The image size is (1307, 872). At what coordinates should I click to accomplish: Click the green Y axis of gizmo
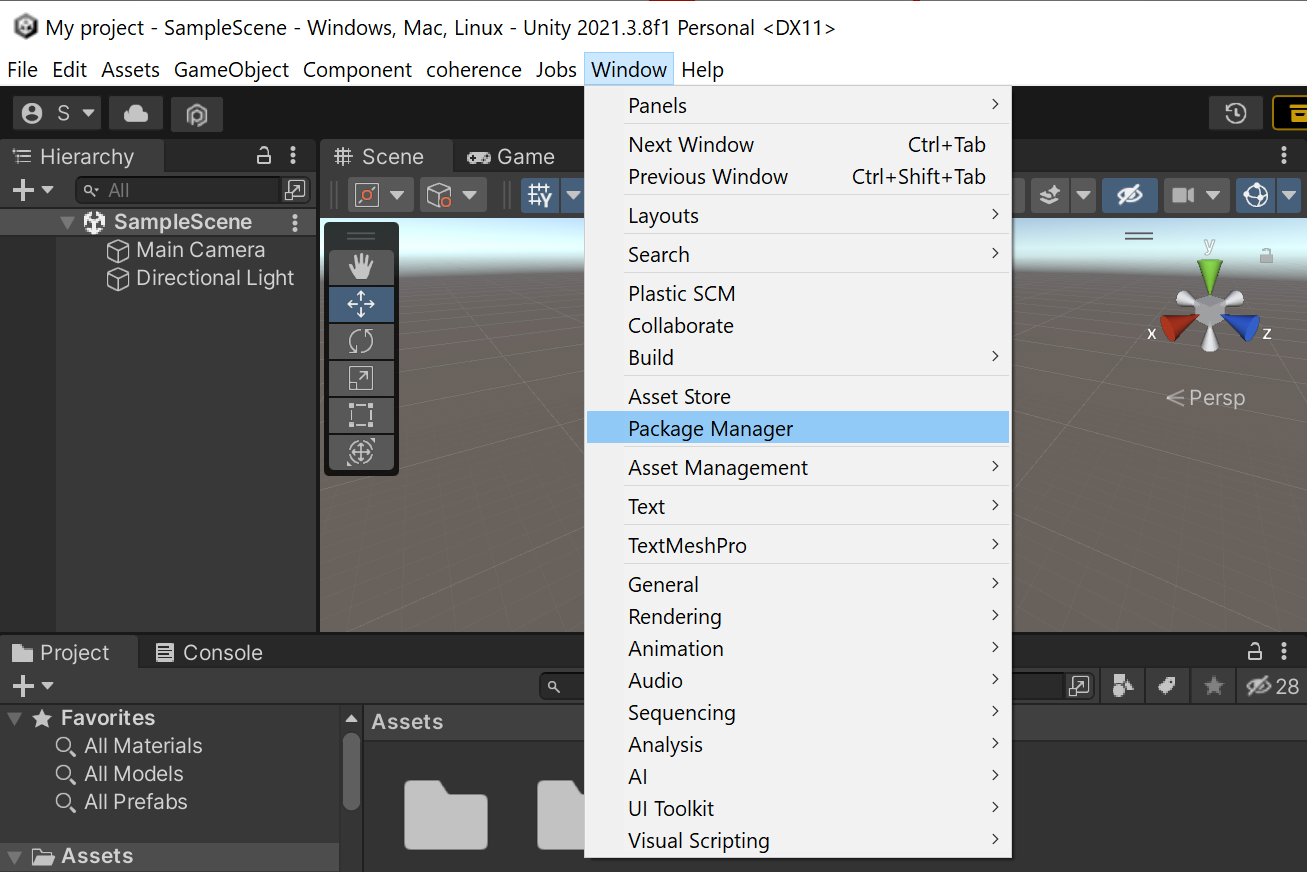click(x=1210, y=275)
